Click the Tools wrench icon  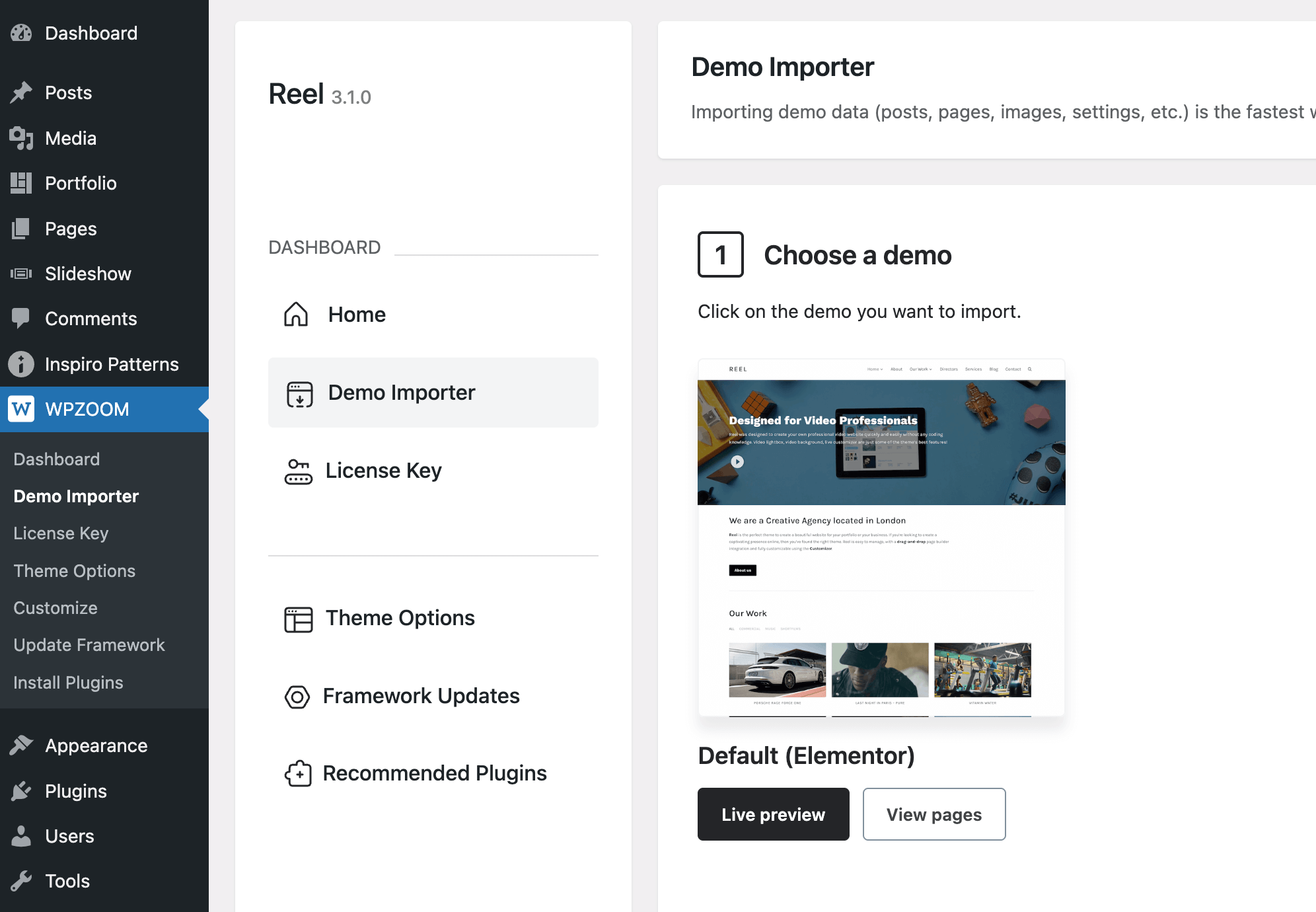tap(21, 881)
